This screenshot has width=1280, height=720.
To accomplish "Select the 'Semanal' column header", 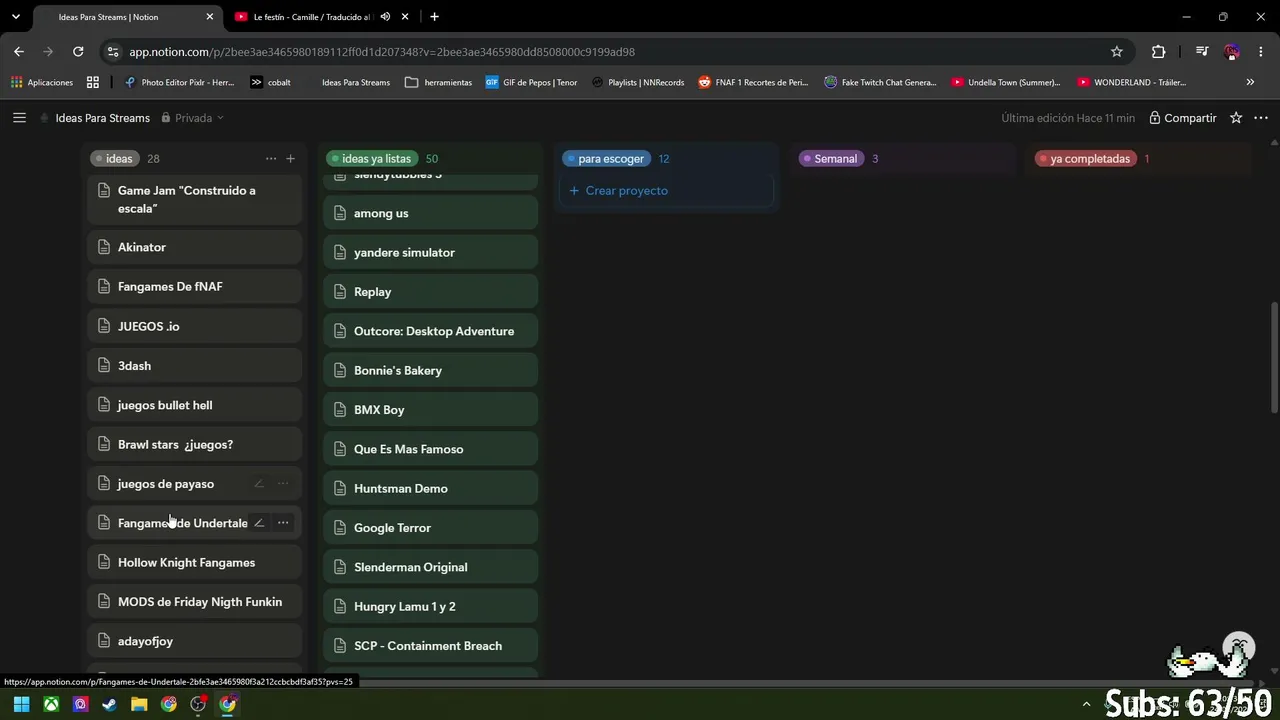I will (830, 159).
